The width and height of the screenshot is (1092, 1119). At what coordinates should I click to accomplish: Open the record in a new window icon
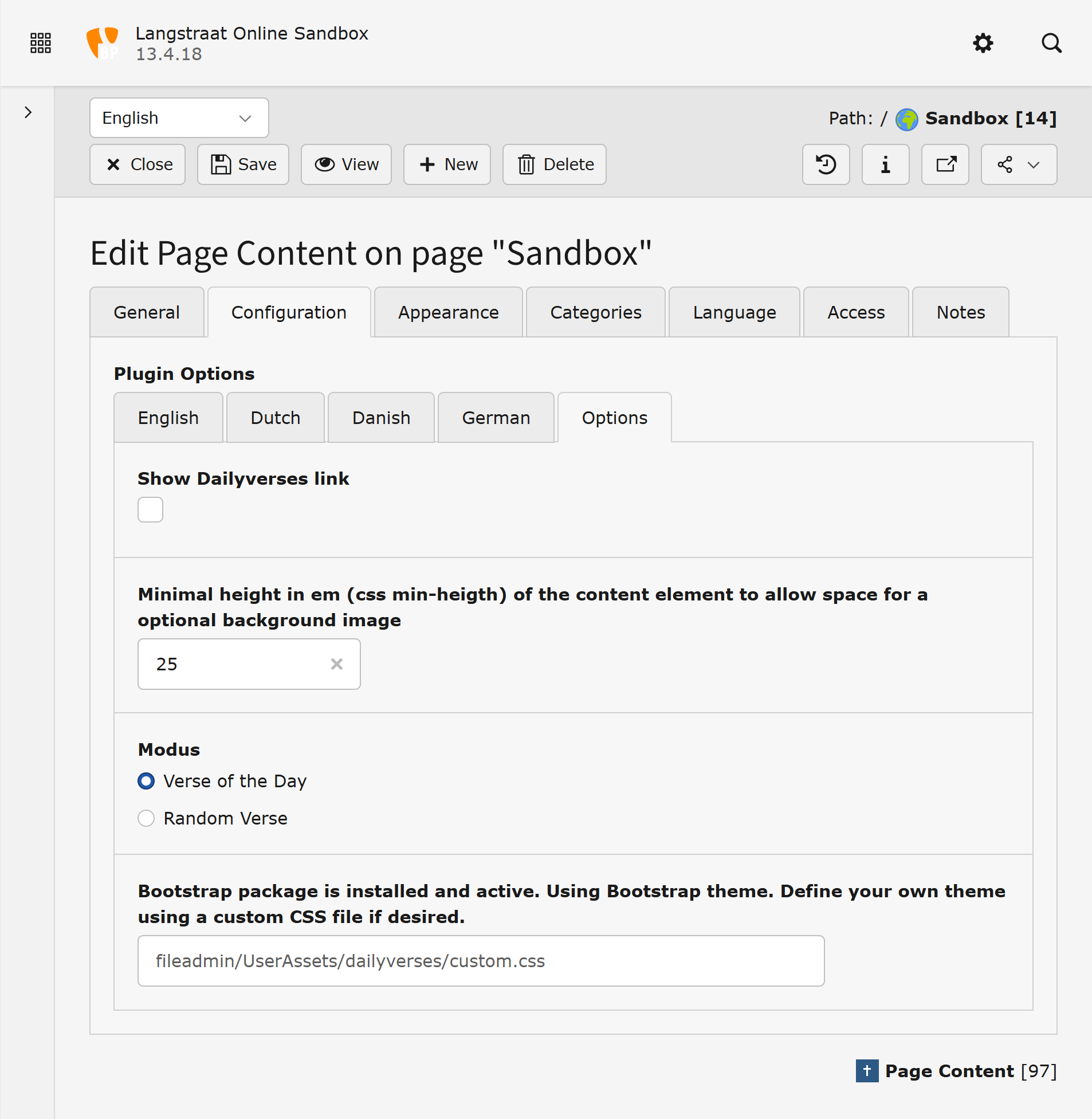(x=945, y=164)
